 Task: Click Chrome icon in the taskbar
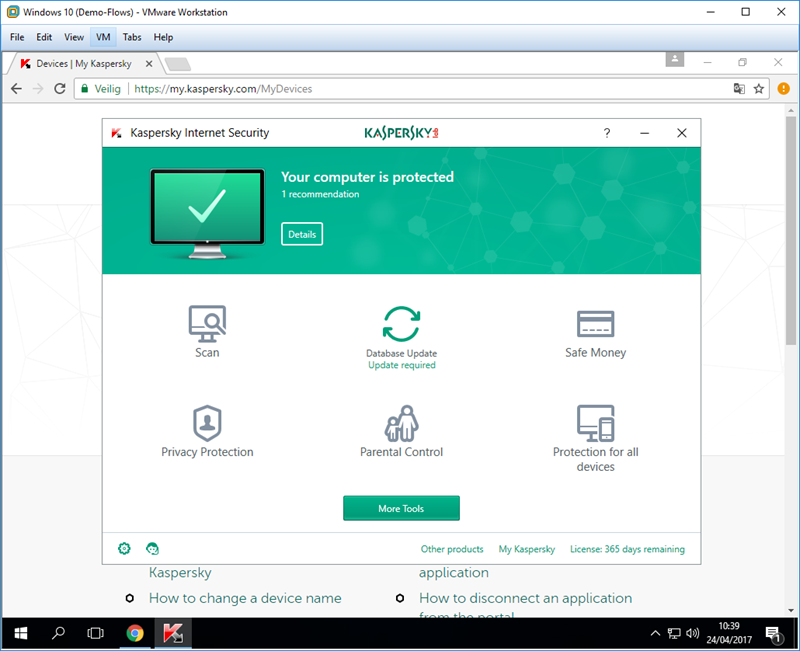(135, 633)
